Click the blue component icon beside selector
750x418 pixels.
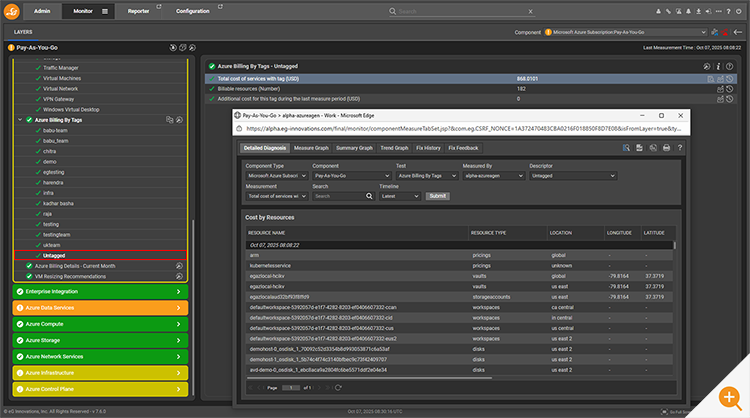point(715,32)
